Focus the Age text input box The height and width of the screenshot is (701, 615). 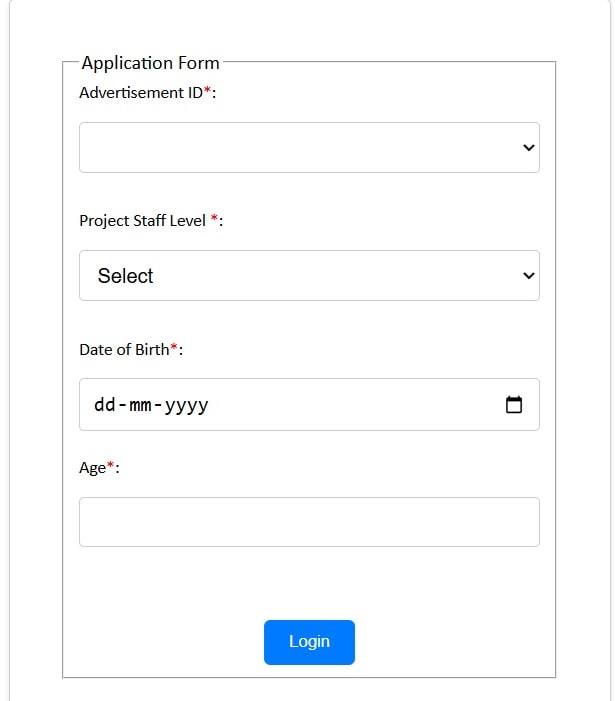(309, 522)
